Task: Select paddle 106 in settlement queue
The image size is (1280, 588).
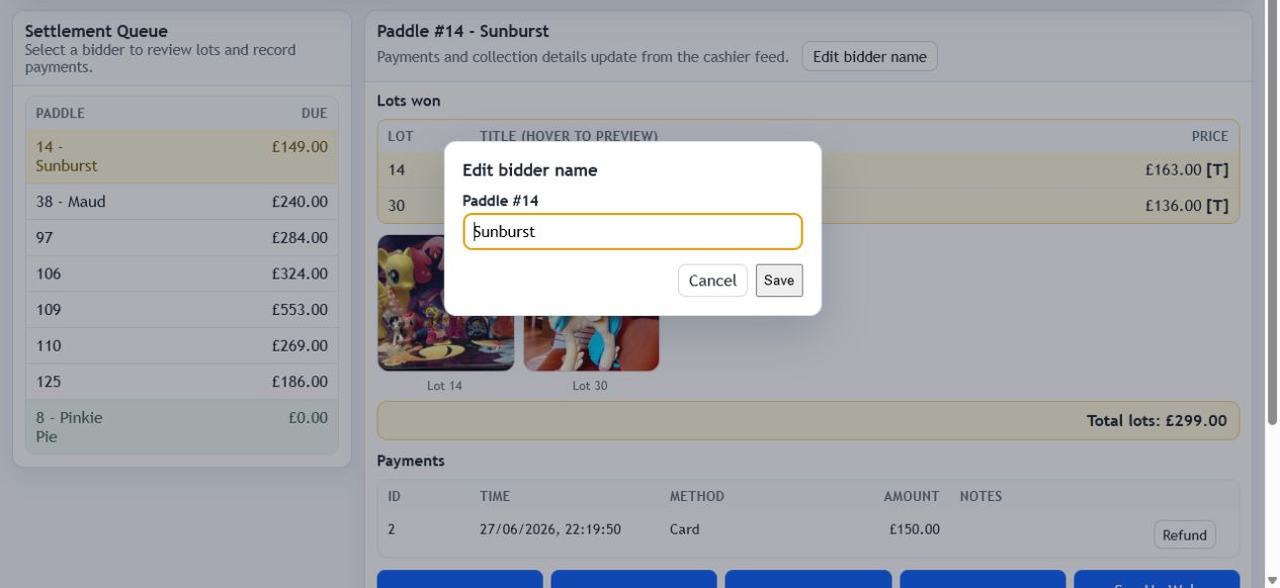Action: pos(182,274)
